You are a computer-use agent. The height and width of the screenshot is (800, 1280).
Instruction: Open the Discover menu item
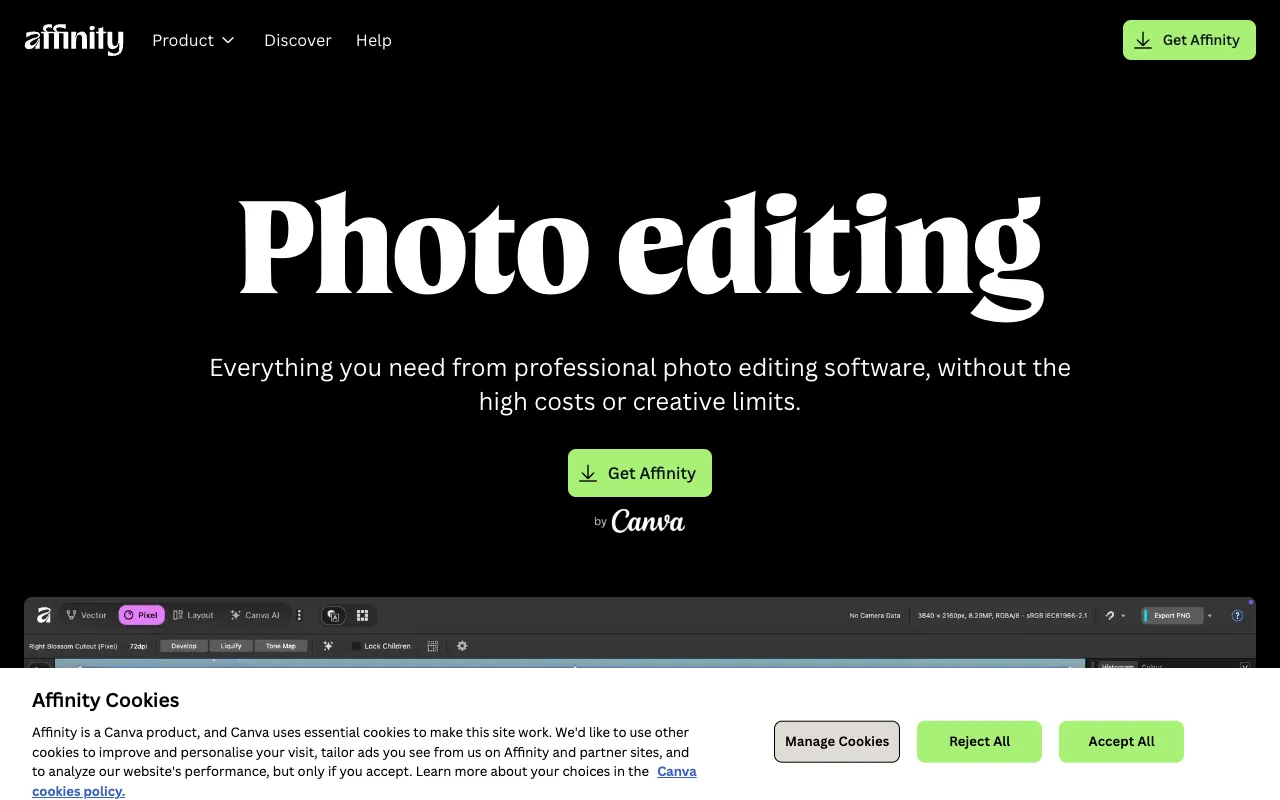click(298, 40)
